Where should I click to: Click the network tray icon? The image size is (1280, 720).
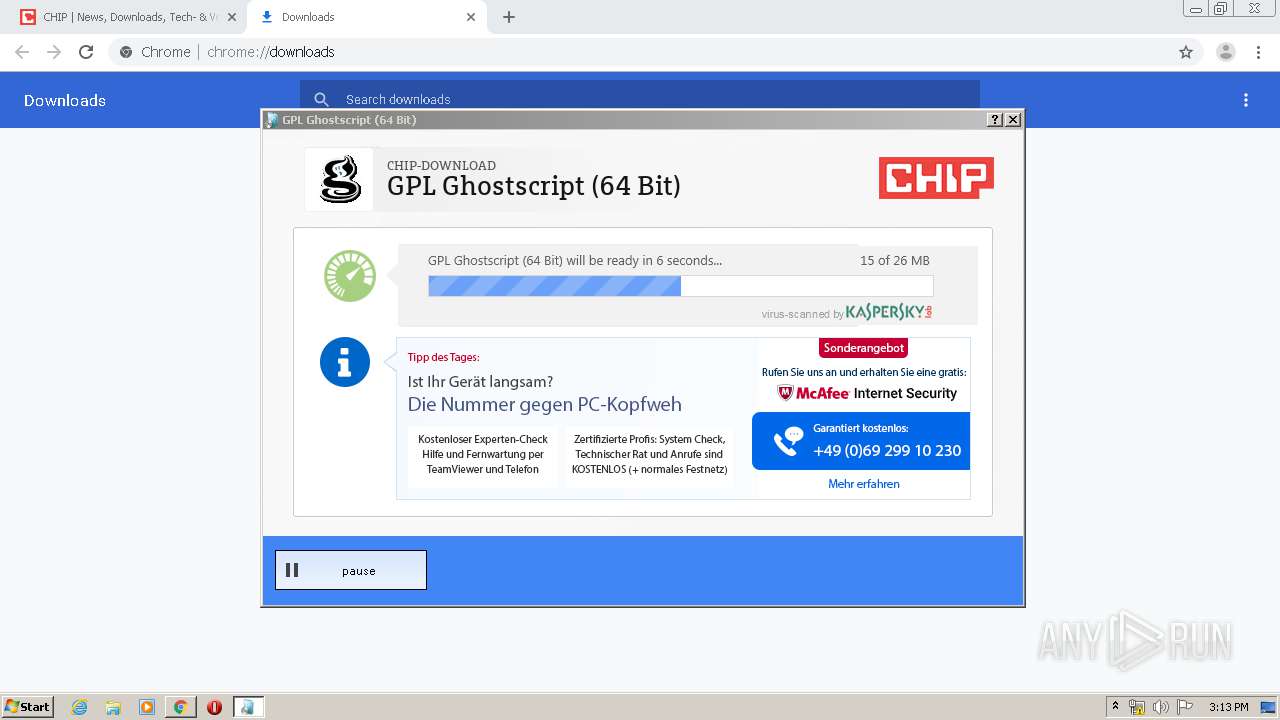(1137, 707)
